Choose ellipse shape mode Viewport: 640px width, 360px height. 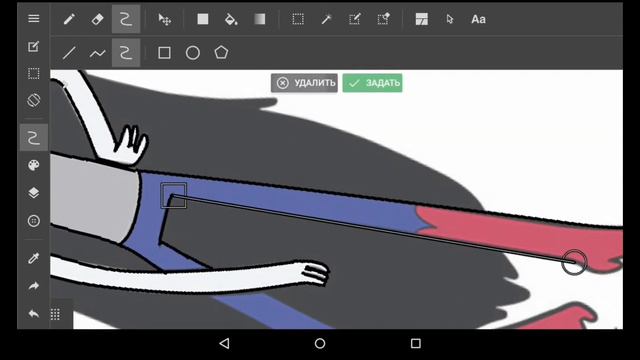[193, 53]
